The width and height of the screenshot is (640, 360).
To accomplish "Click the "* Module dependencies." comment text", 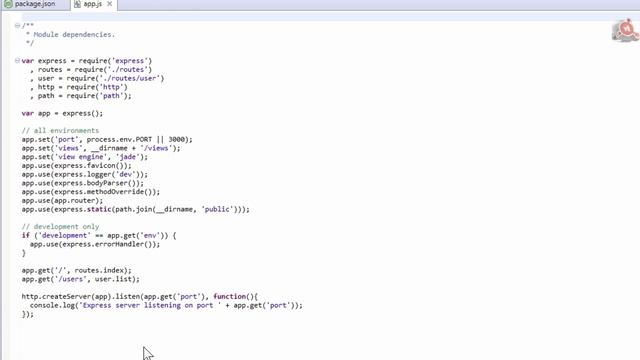I will 70,35.
